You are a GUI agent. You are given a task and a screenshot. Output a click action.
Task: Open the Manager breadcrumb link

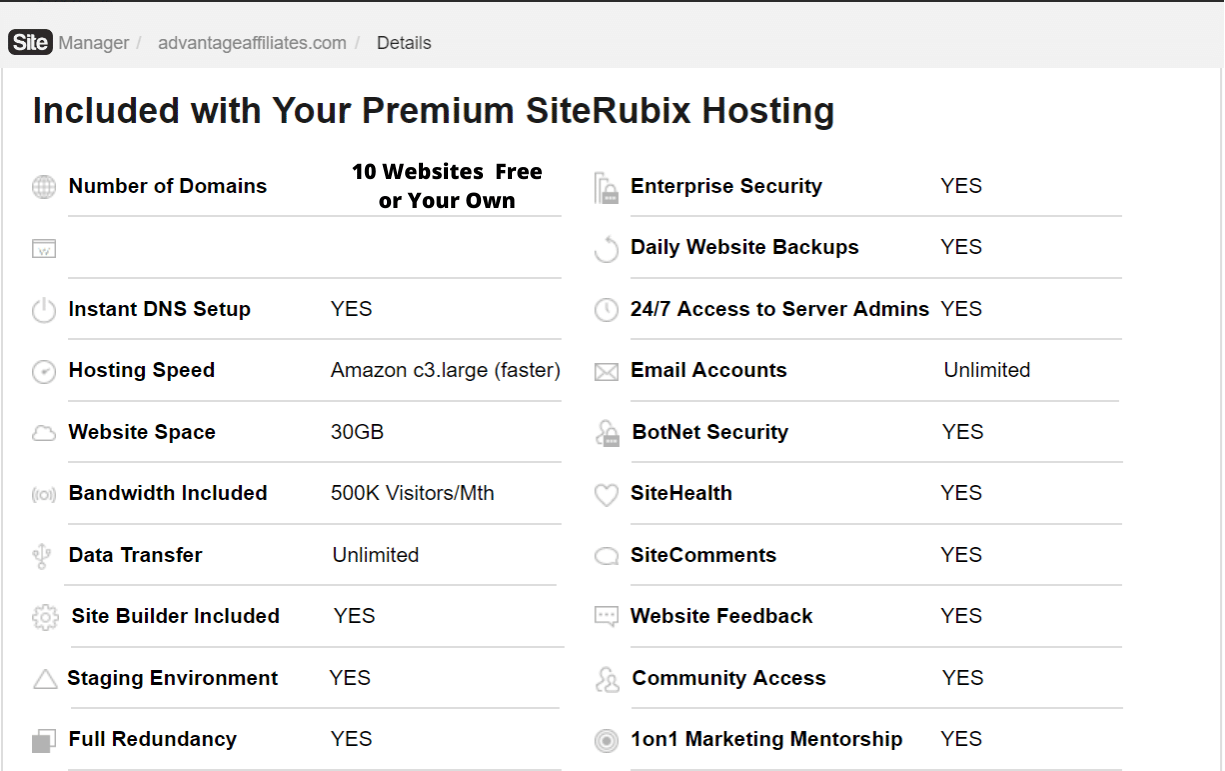click(x=94, y=43)
